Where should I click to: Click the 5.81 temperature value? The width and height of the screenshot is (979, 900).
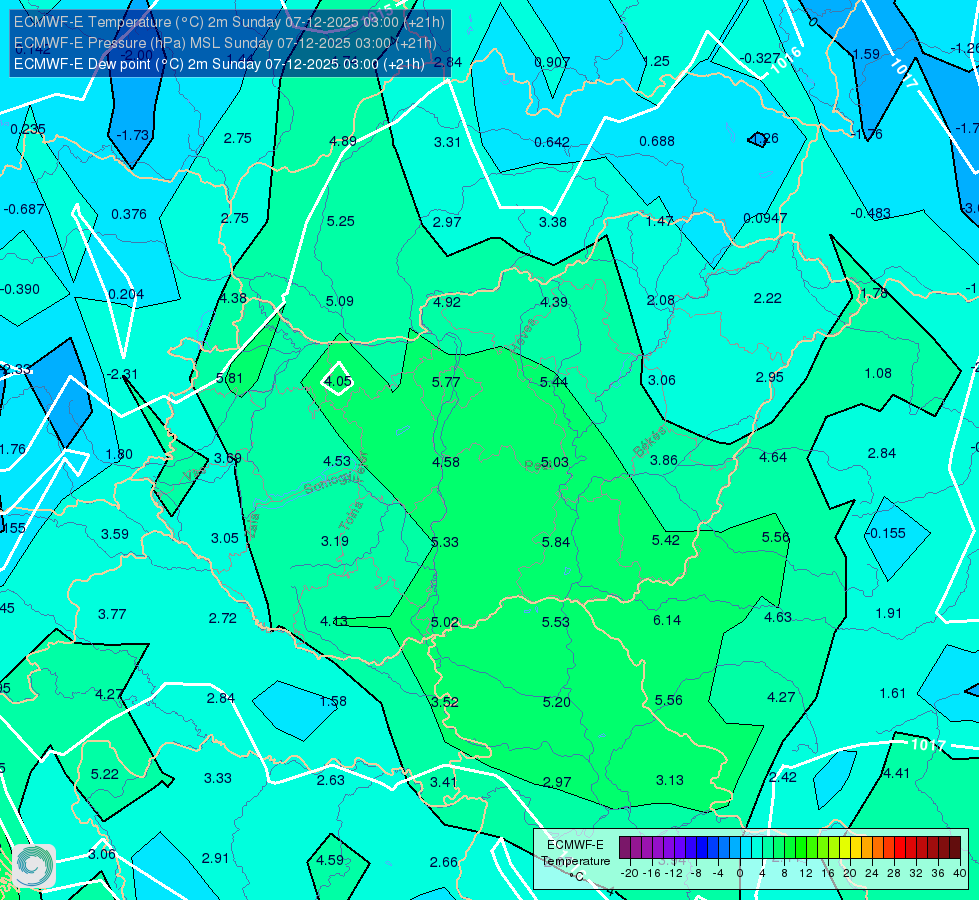pos(229,378)
